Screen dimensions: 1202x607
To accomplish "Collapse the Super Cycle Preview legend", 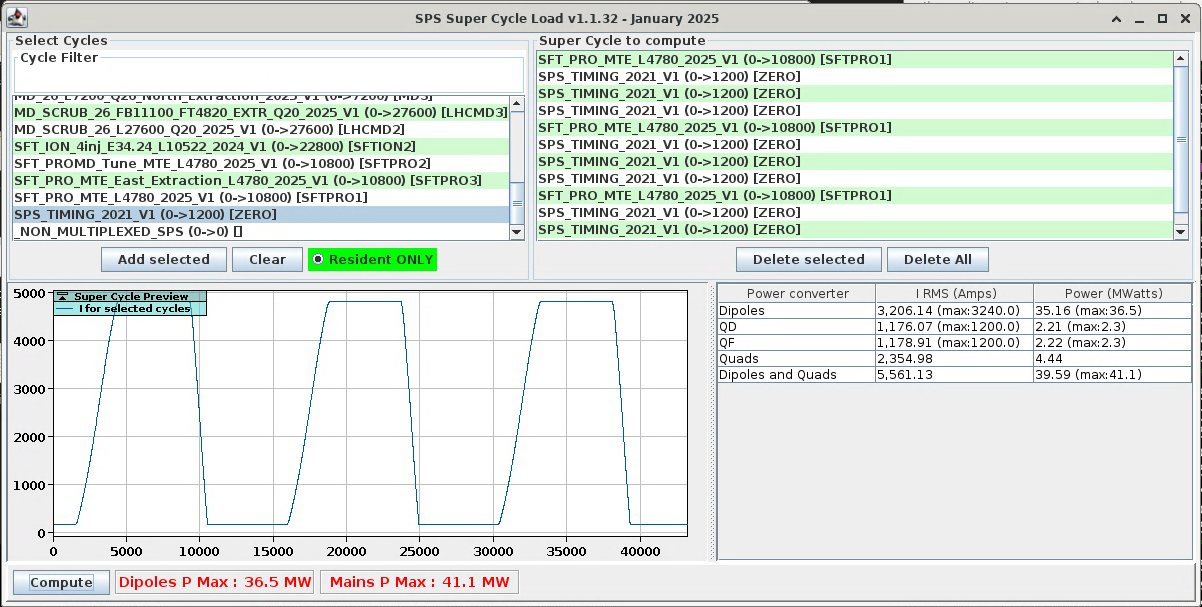I will (x=62, y=296).
